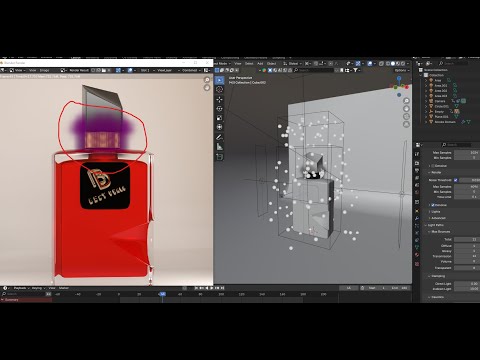Viewport: 480px width, 360px height.
Task: Activate the Cursor tool in viewport toolbar
Action: point(219,89)
